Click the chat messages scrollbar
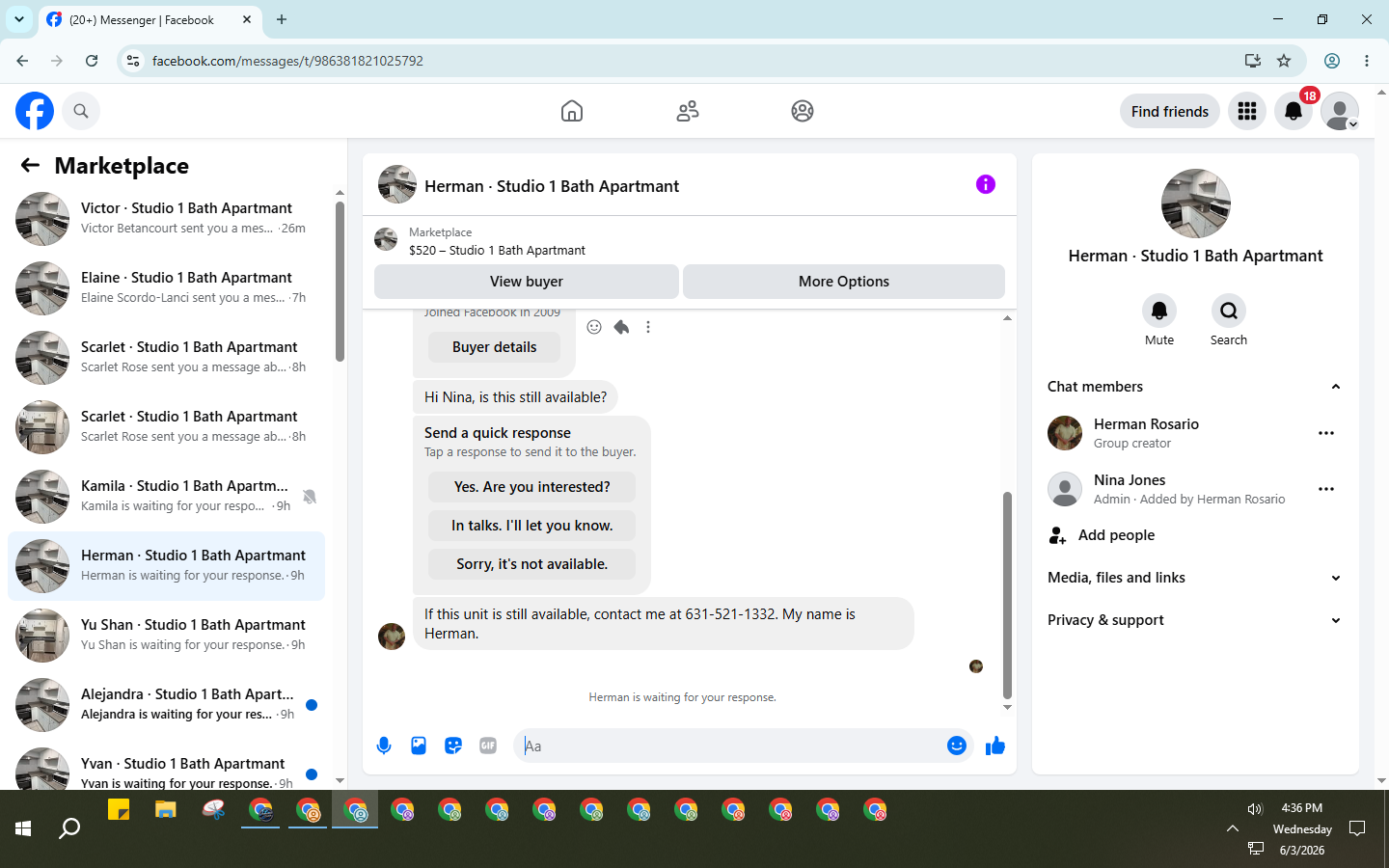 tap(1007, 595)
